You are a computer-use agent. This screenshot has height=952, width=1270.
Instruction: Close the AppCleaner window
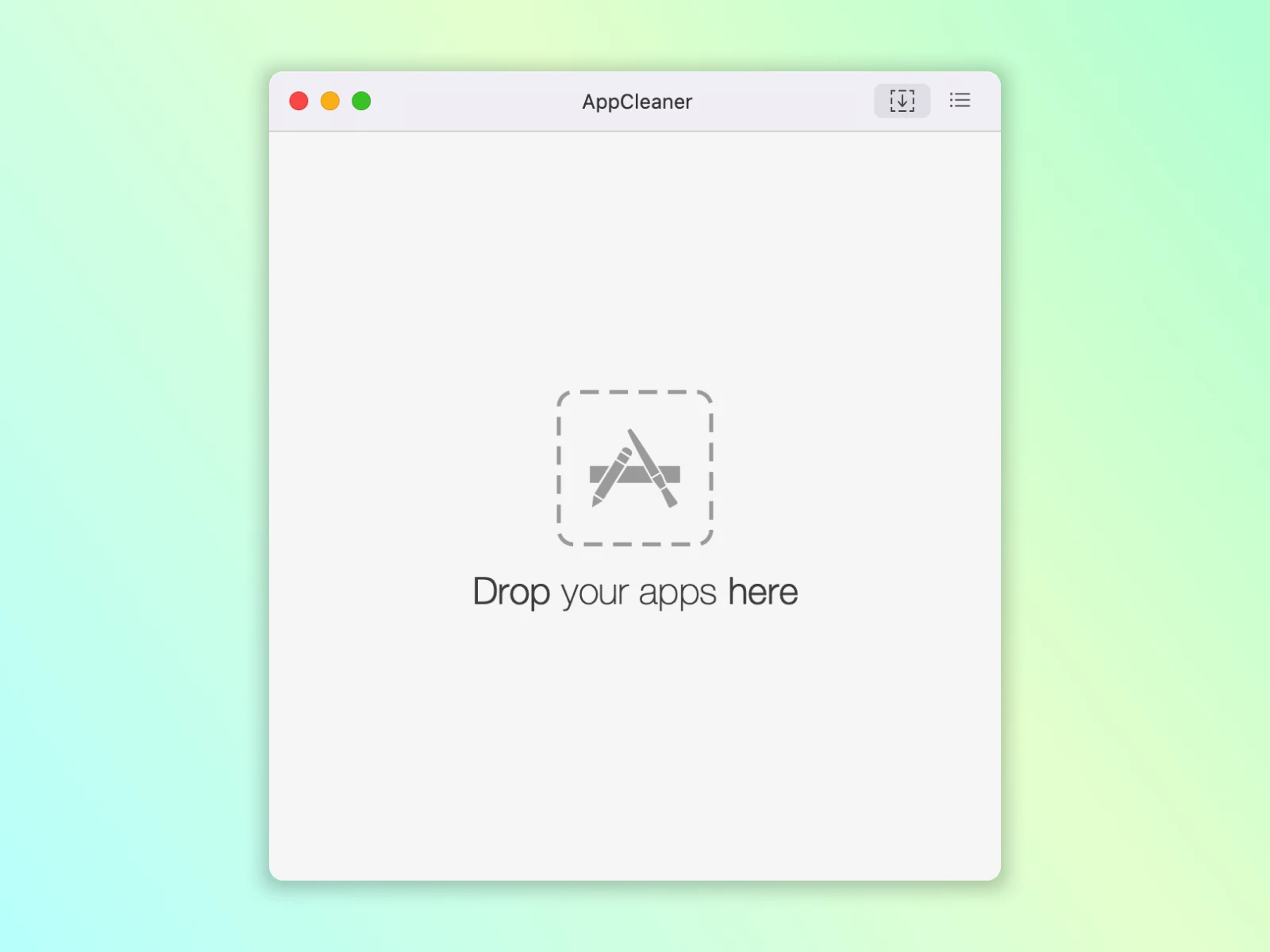pos(298,101)
